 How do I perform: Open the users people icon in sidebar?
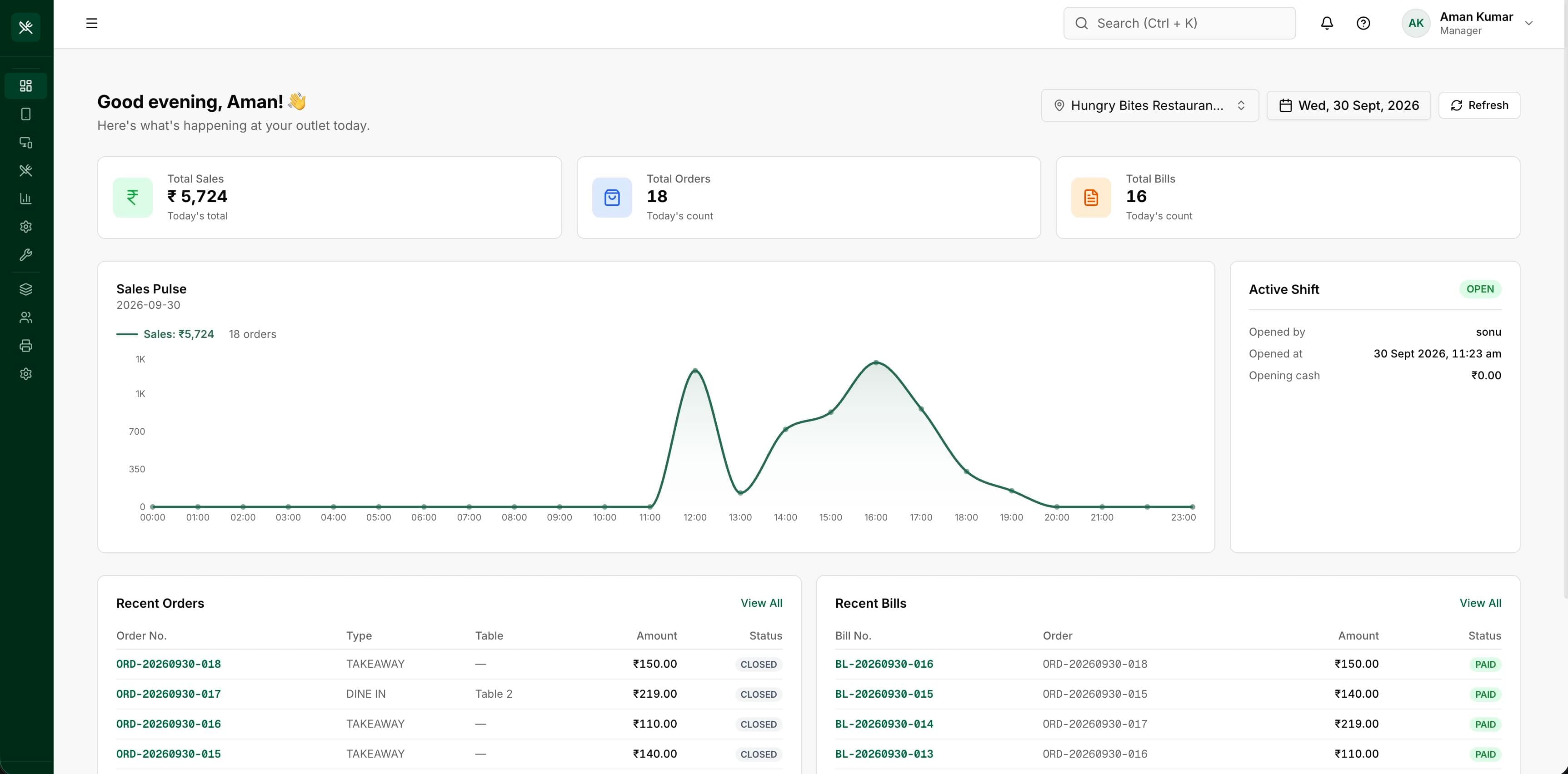pyautogui.click(x=25, y=318)
